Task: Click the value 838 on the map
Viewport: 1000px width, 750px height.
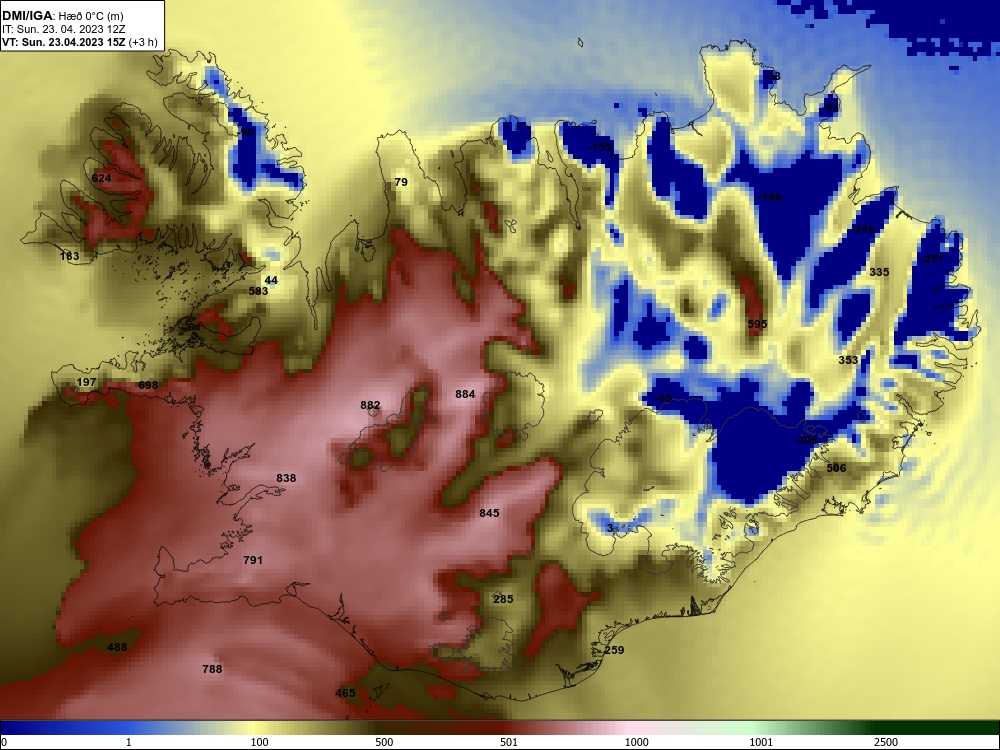Action: click(x=286, y=478)
